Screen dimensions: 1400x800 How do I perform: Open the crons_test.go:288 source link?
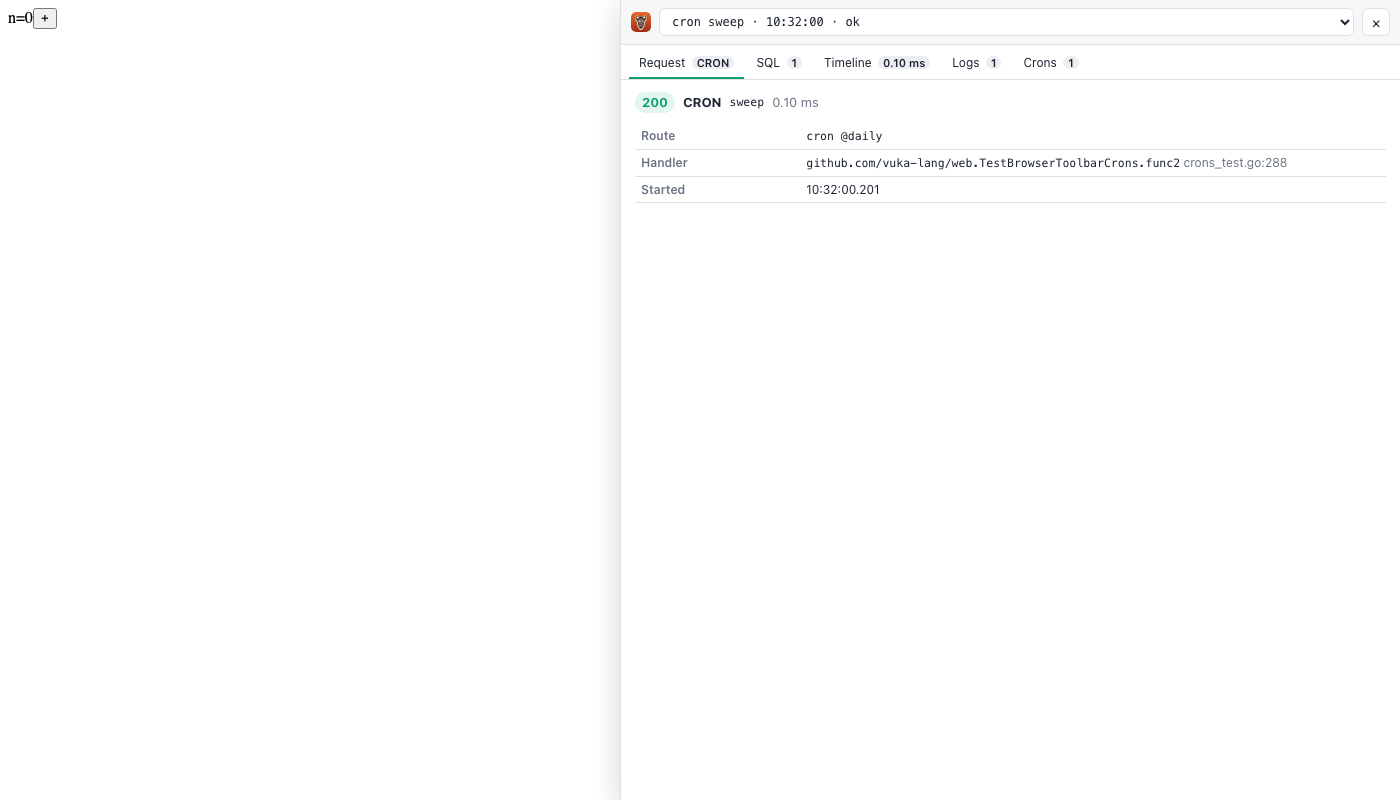[1235, 163]
